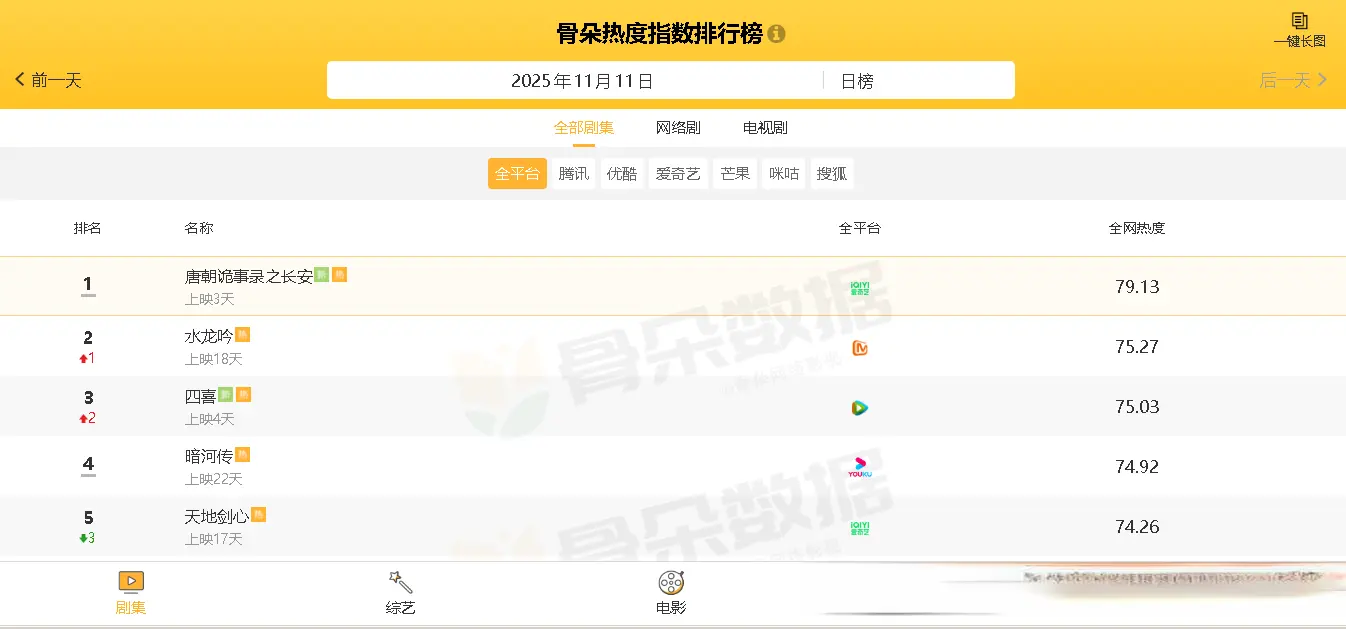This screenshot has height=629, width=1346.
Task: Click the 一键长图 screenshot icon
Action: point(1299,21)
